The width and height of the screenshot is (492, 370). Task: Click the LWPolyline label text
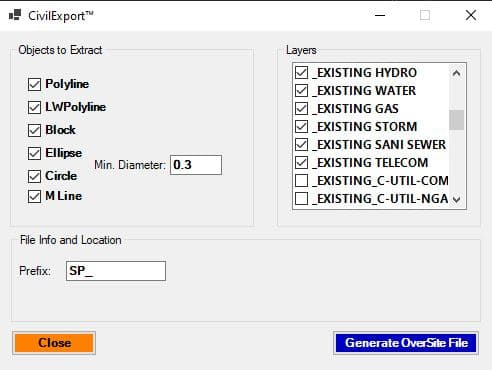[x=76, y=107]
